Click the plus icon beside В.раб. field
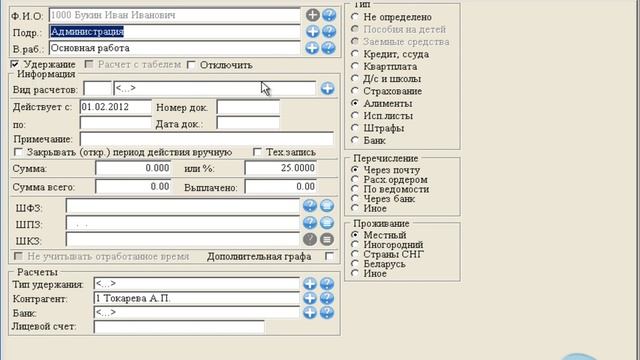Viewport: 640px width, 360px height. click(x=312, y=48)
